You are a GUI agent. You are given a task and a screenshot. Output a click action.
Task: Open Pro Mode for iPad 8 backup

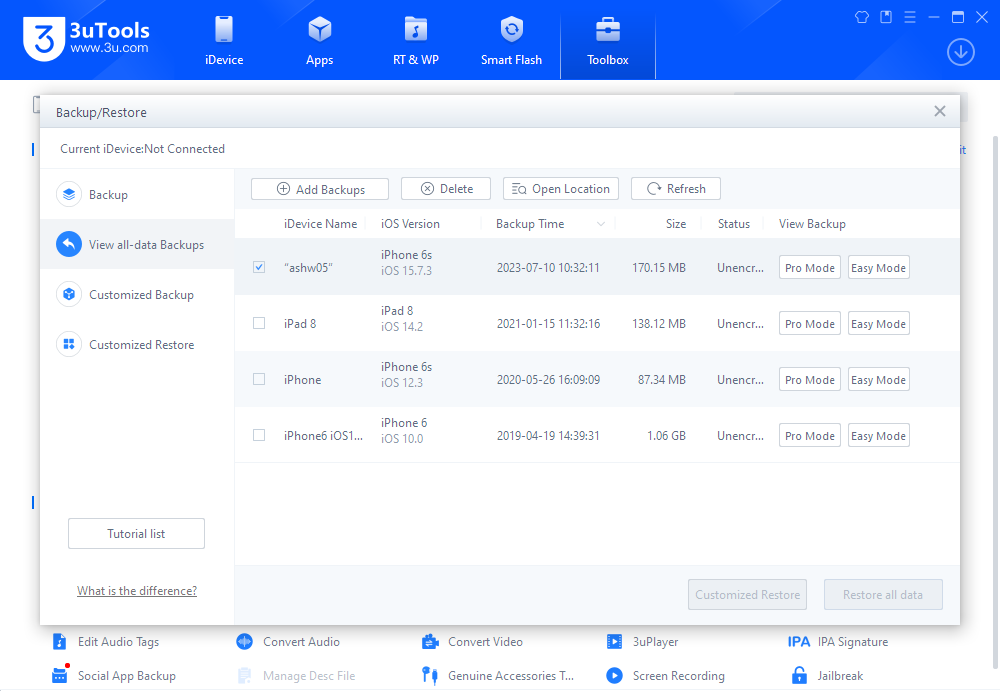coord(809,323)
